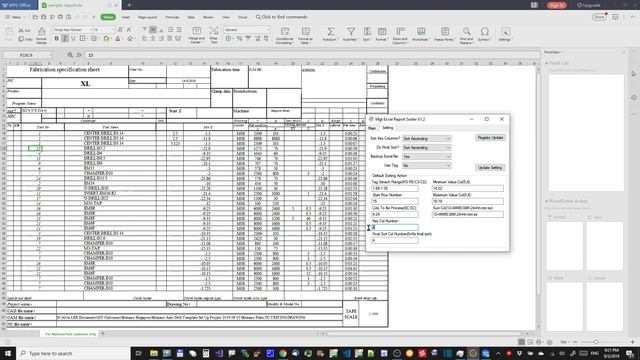Click the Upgrade link
640x360 pixels.
[x=588, y=5]
